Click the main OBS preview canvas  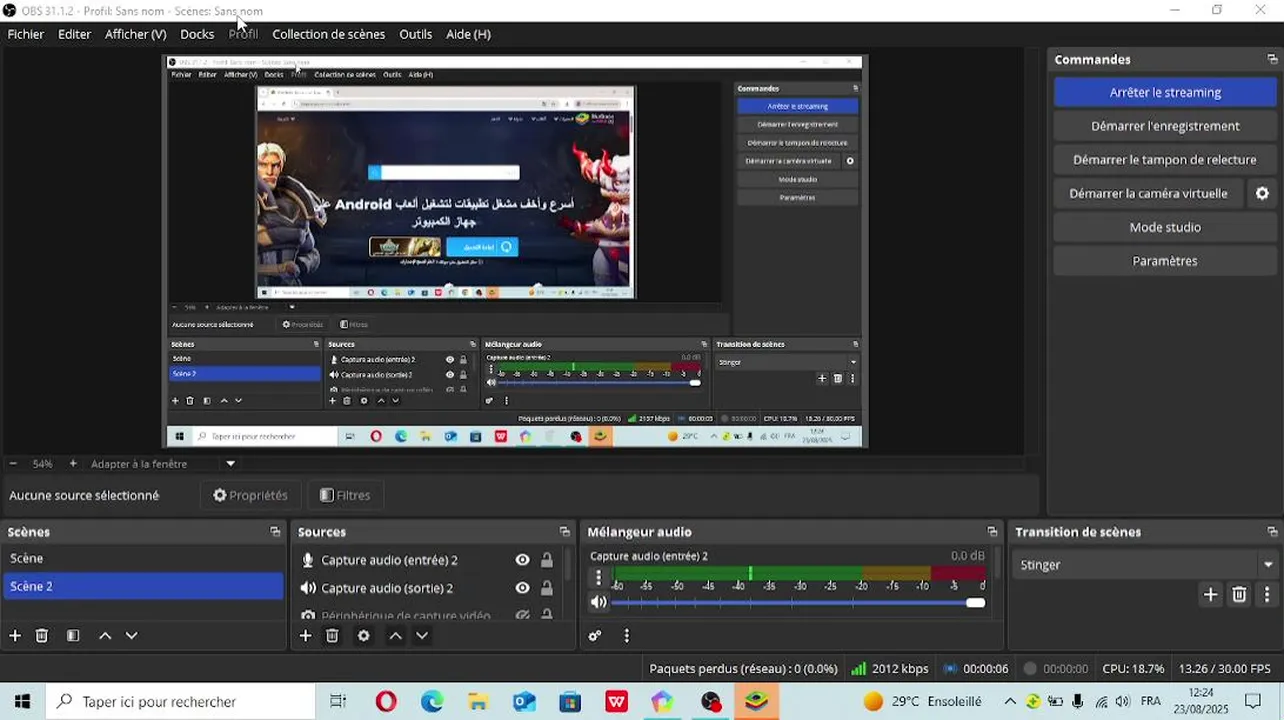pos(516,252)
